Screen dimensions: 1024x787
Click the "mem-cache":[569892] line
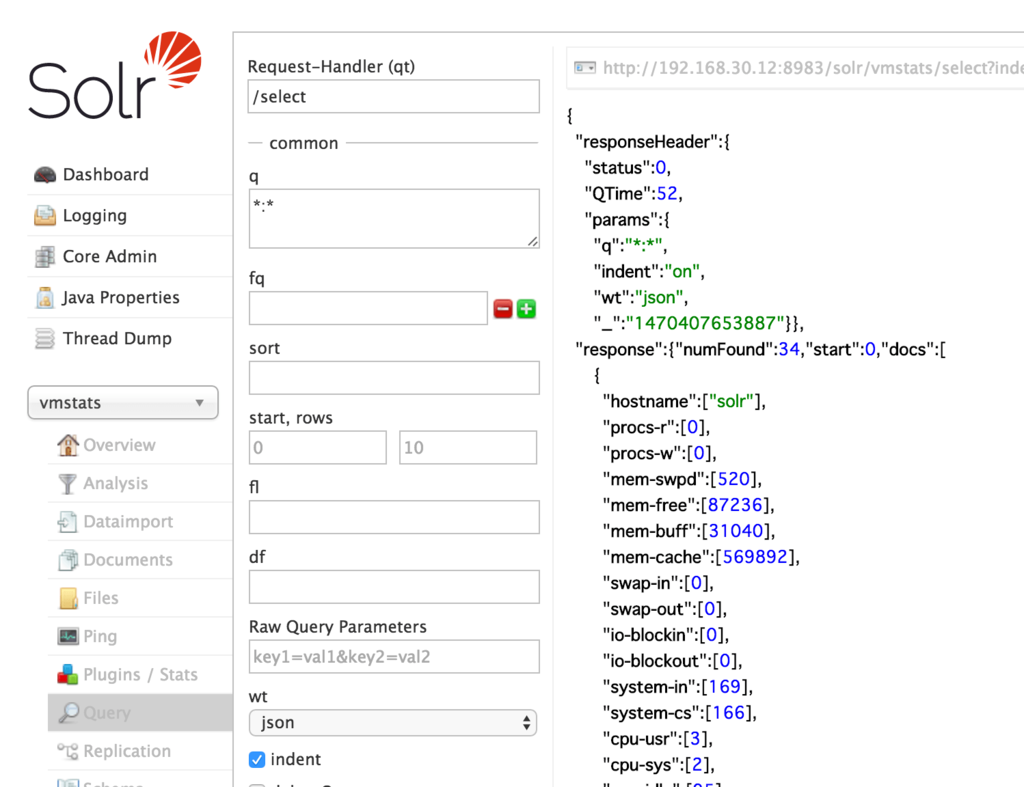pyautogui.click(x=701, y=557)
